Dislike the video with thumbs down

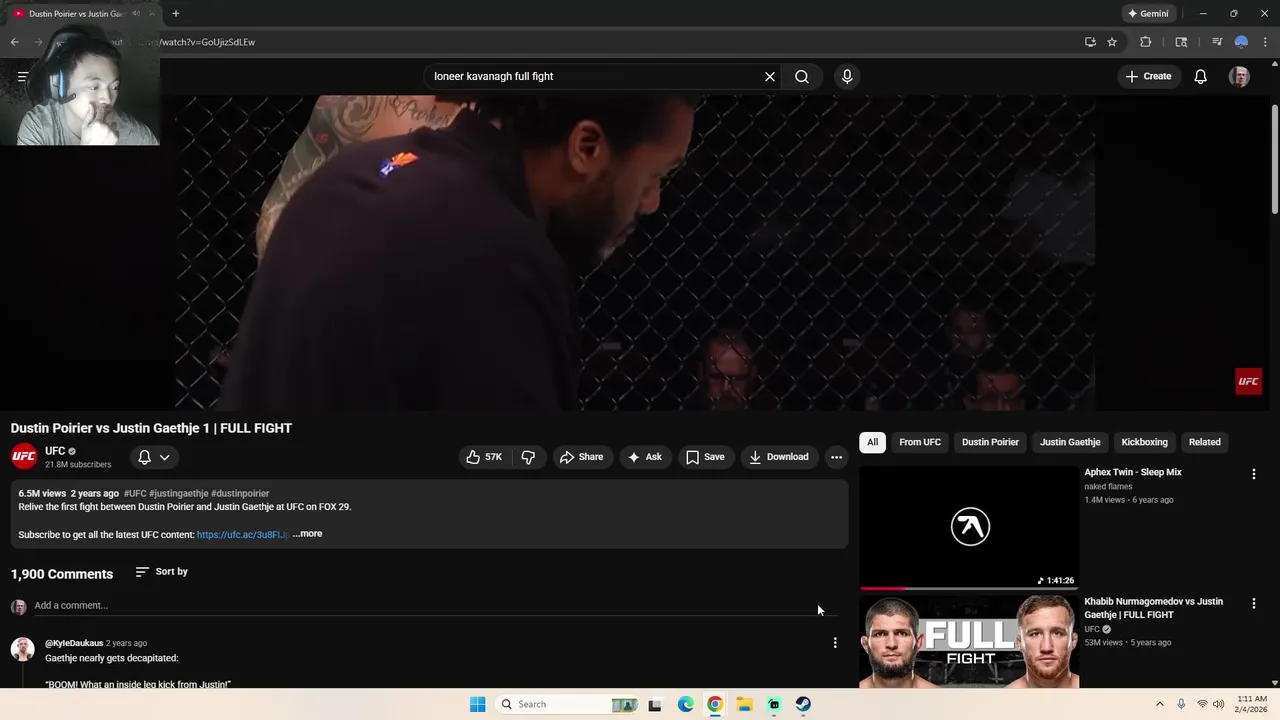click(x=528, y=457)
